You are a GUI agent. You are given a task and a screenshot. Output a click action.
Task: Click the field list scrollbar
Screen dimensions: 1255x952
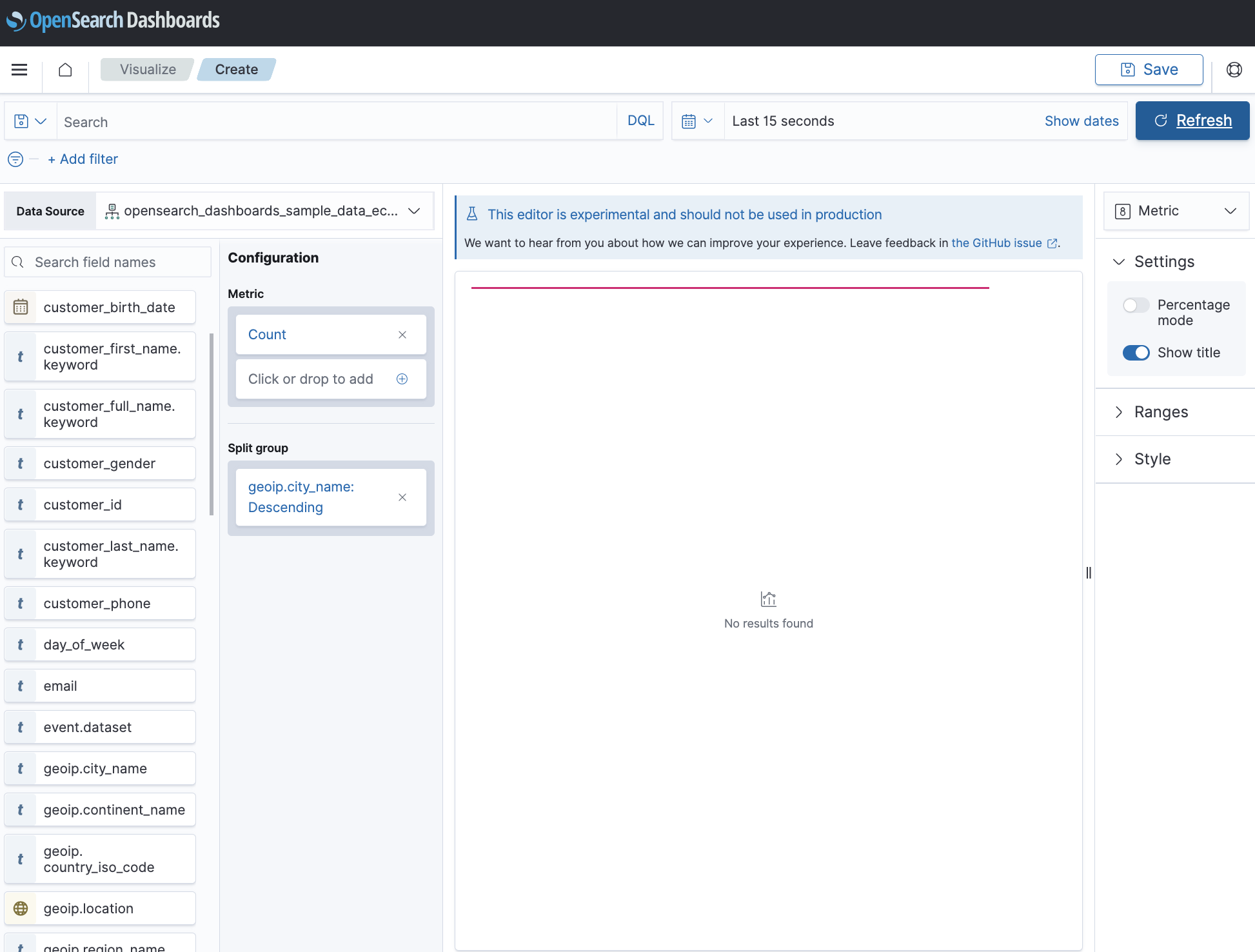coord(212,424)
